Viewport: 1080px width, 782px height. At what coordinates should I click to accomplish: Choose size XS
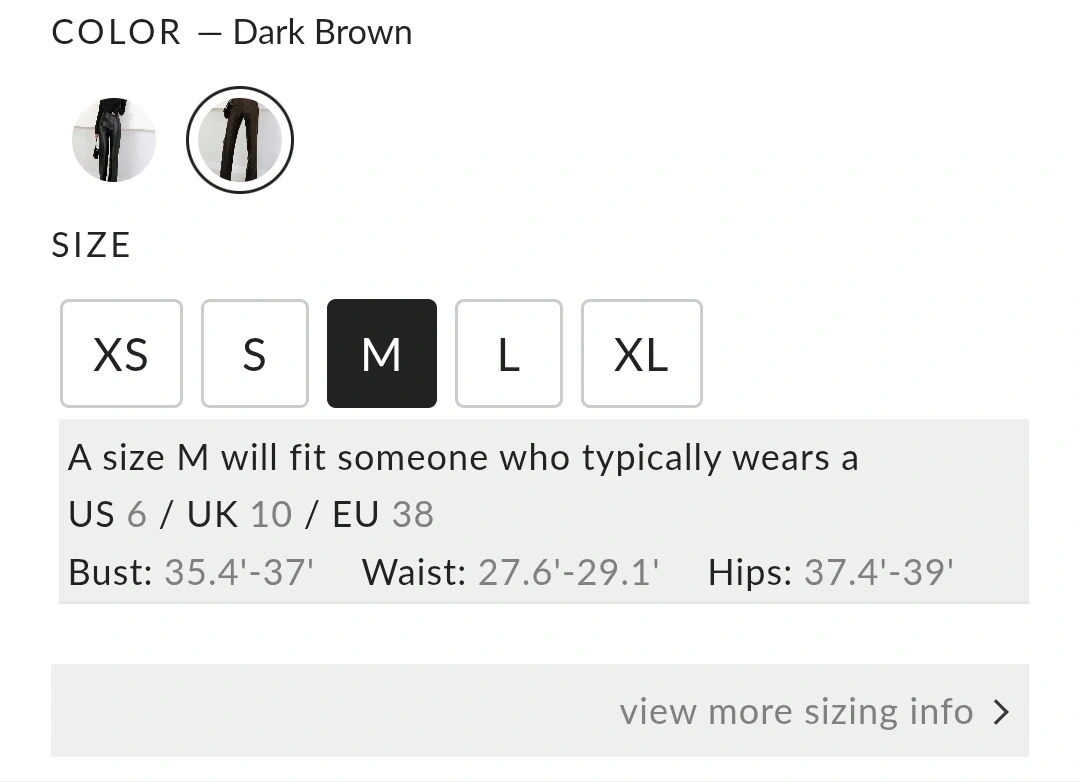[x=121, y=354]
